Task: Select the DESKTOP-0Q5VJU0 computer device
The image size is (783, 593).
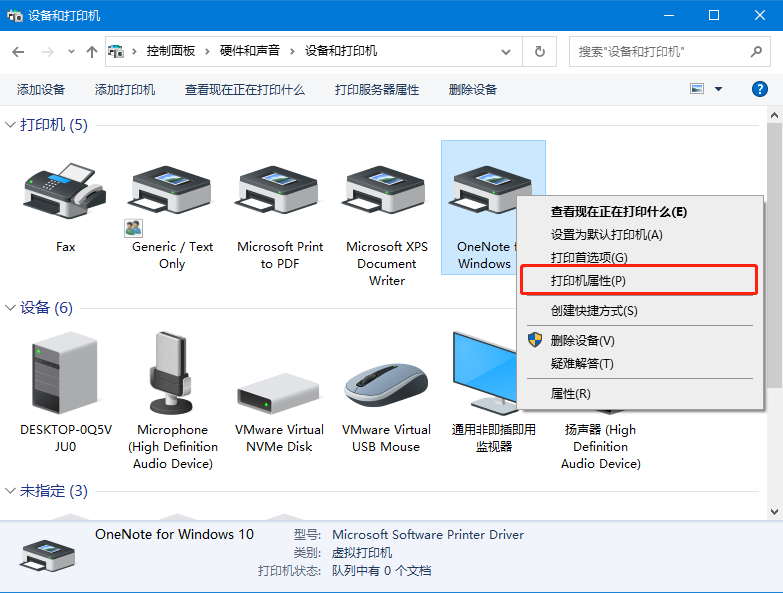Action: pos(65,374)
